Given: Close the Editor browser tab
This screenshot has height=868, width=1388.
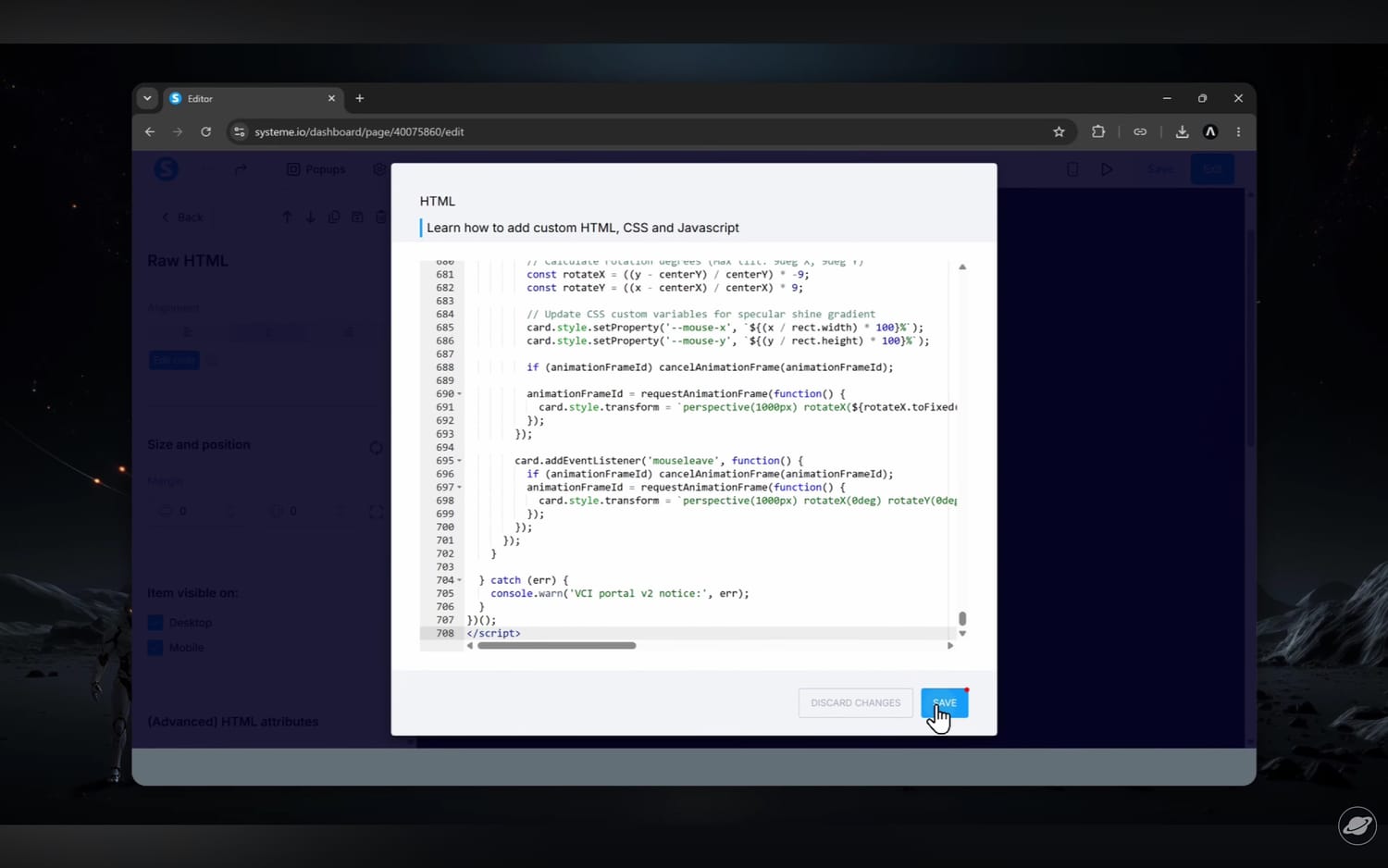Looking at the screenshot, I should coord(331,98).
